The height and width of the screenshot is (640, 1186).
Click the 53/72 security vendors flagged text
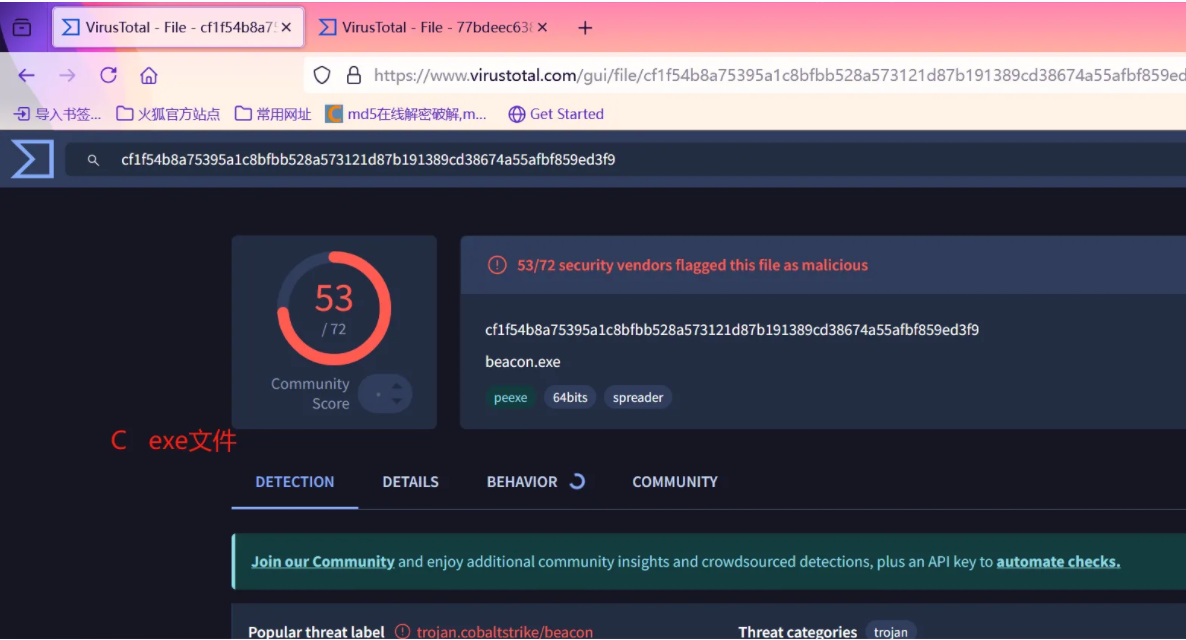[x=692, y=265]
